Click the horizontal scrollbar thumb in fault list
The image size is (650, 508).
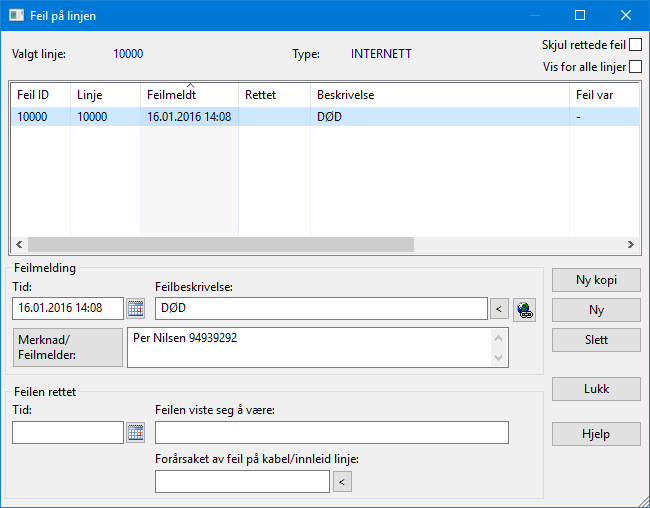point(221,245)
